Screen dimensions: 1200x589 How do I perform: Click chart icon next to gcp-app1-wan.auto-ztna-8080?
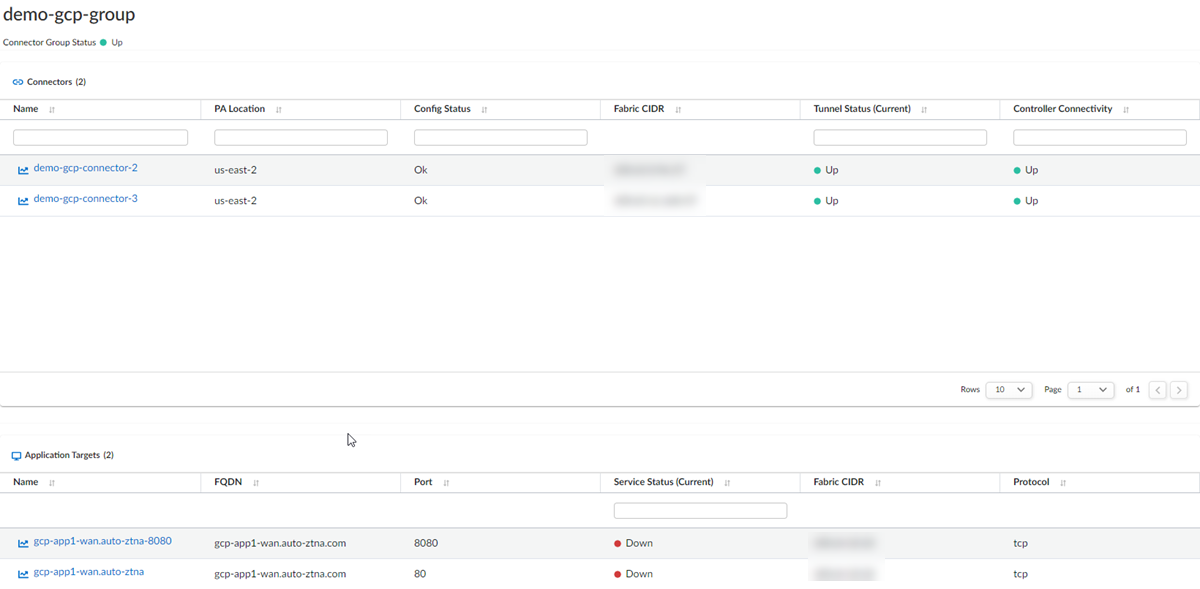(23, 544)
